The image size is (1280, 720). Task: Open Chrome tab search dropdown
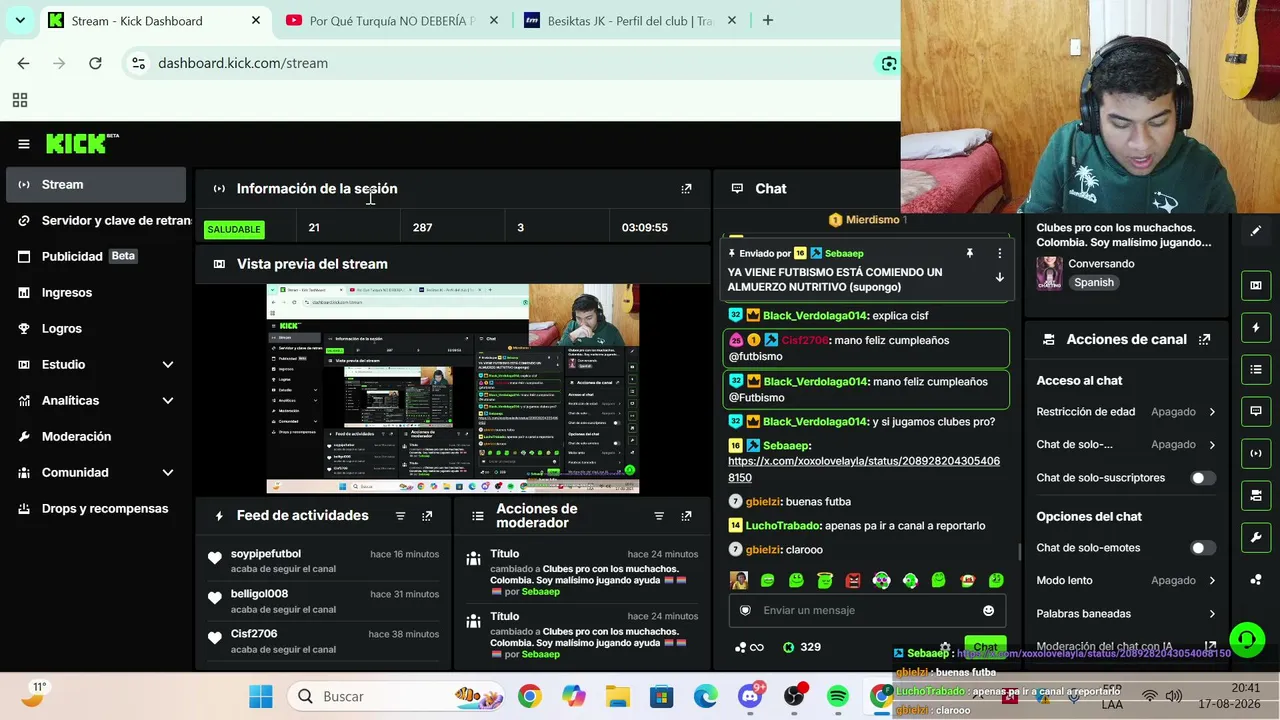point(20,20)
